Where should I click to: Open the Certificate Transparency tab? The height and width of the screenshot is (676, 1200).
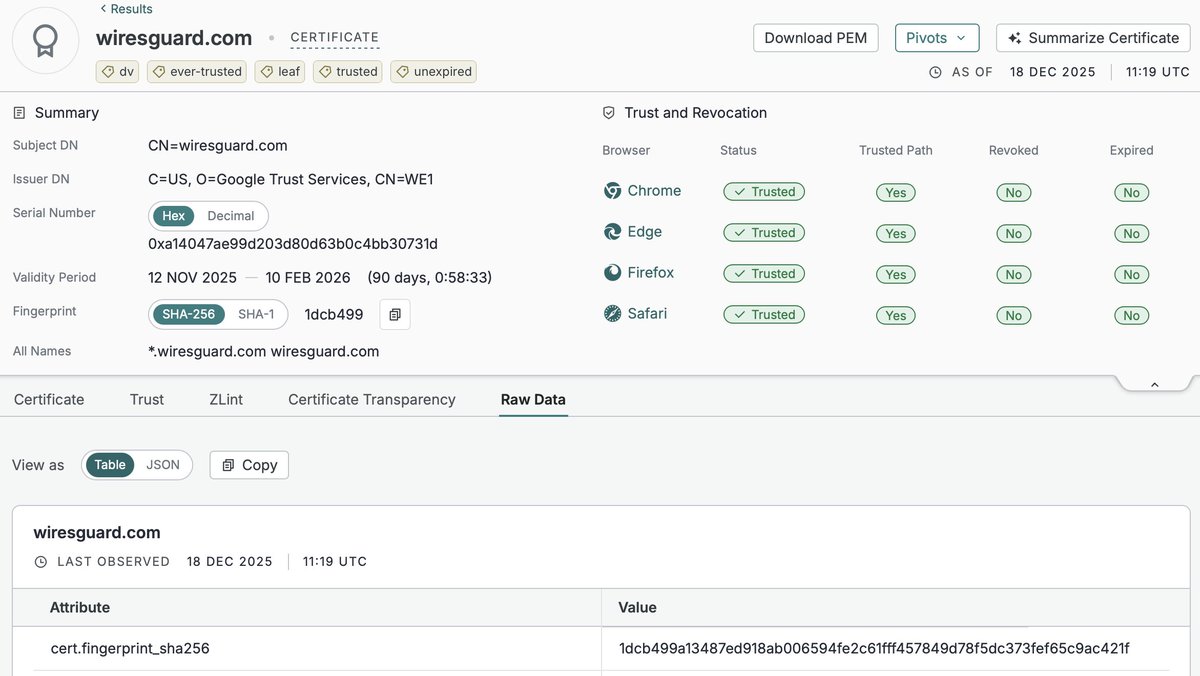point(372,399)
